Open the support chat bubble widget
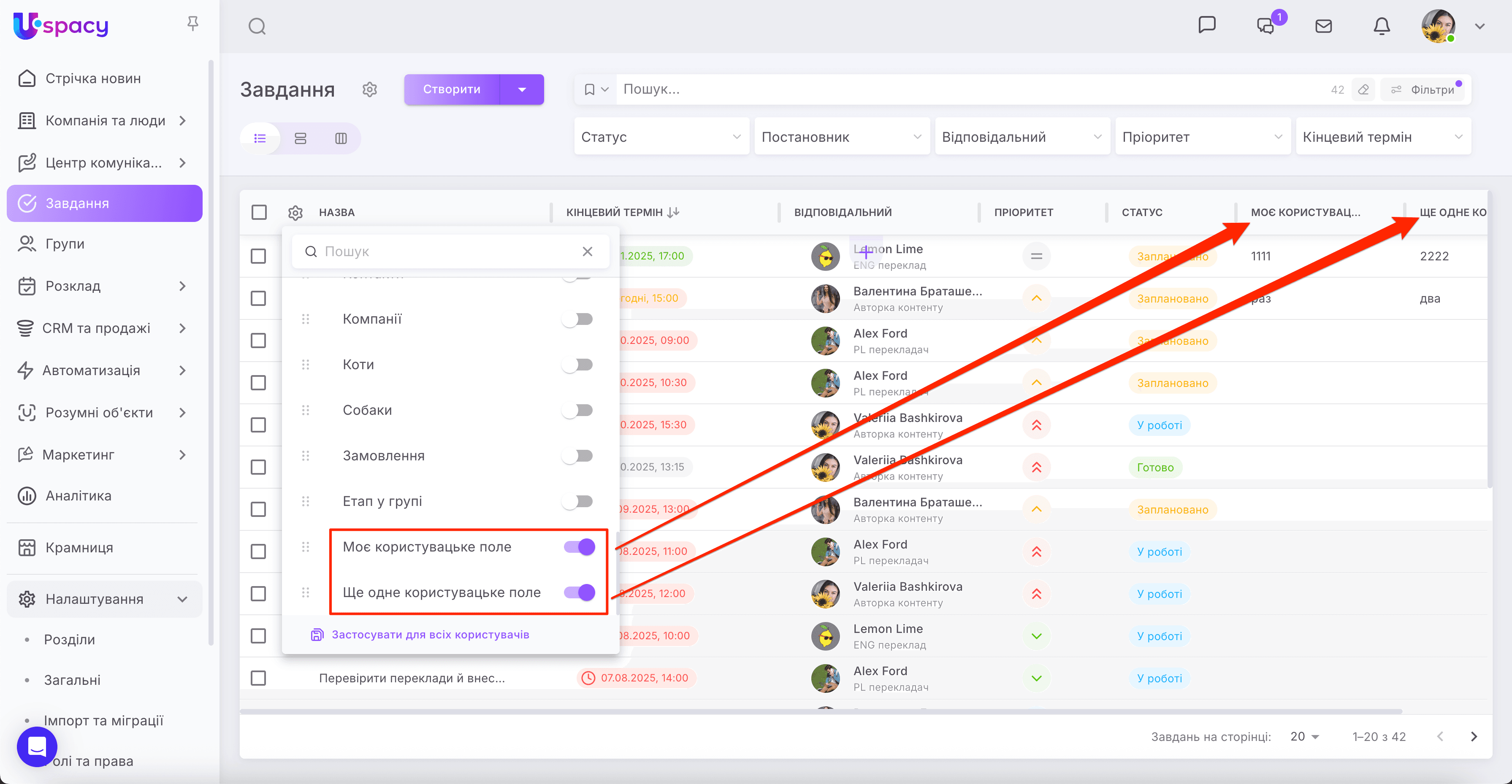This screenshot has width=1512, height=784. click(37, 746)
